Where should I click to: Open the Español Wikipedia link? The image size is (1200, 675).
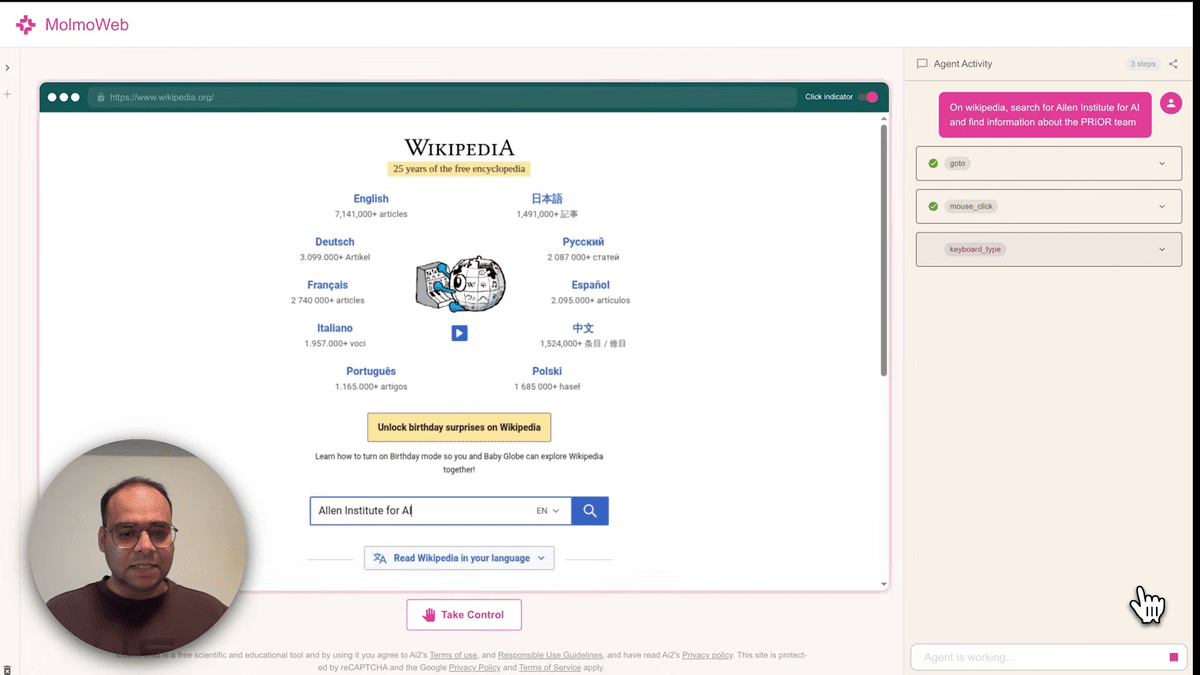pos(590,285)
